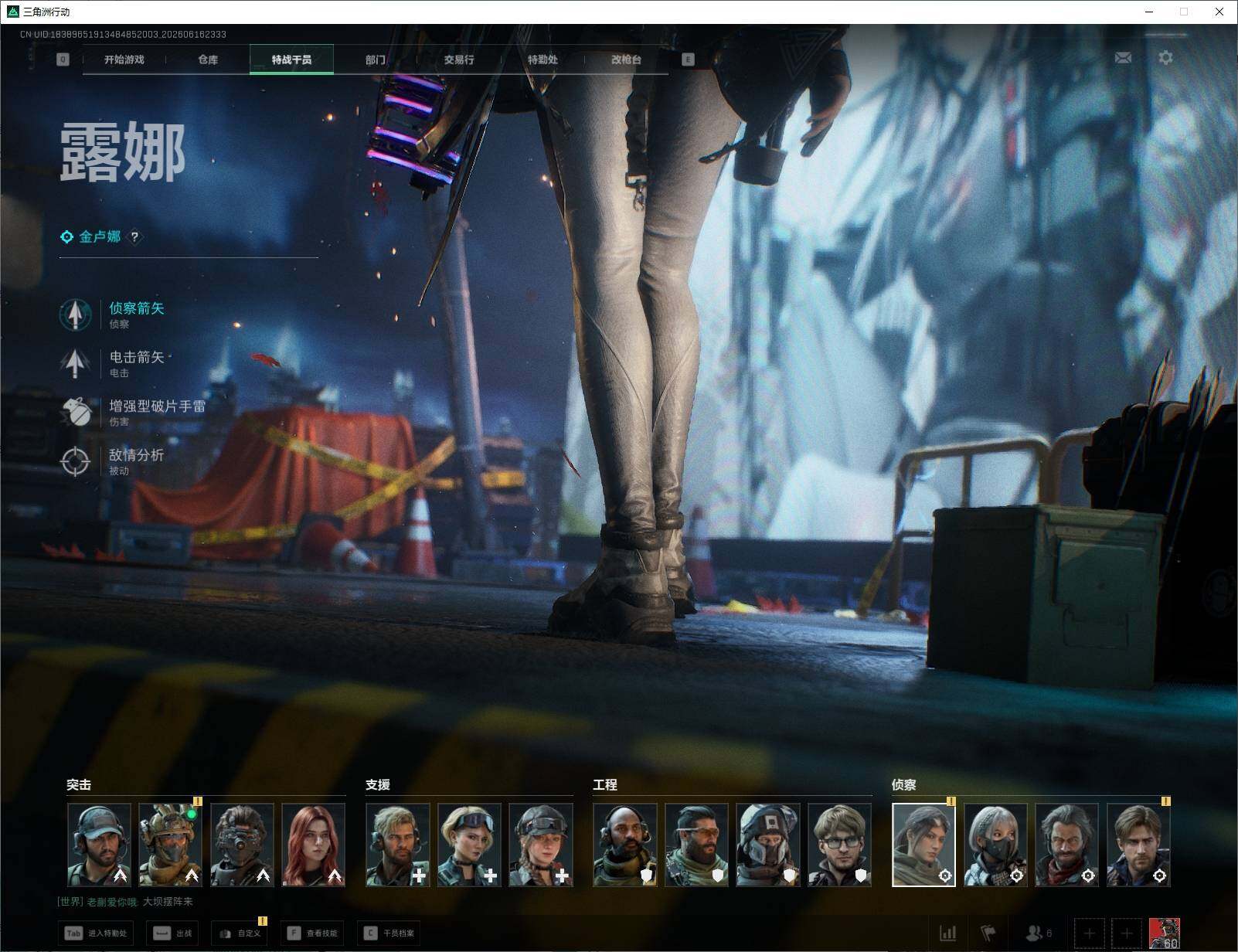
Task: Select blonde support operator with goggles
Action: coord(469,845)
